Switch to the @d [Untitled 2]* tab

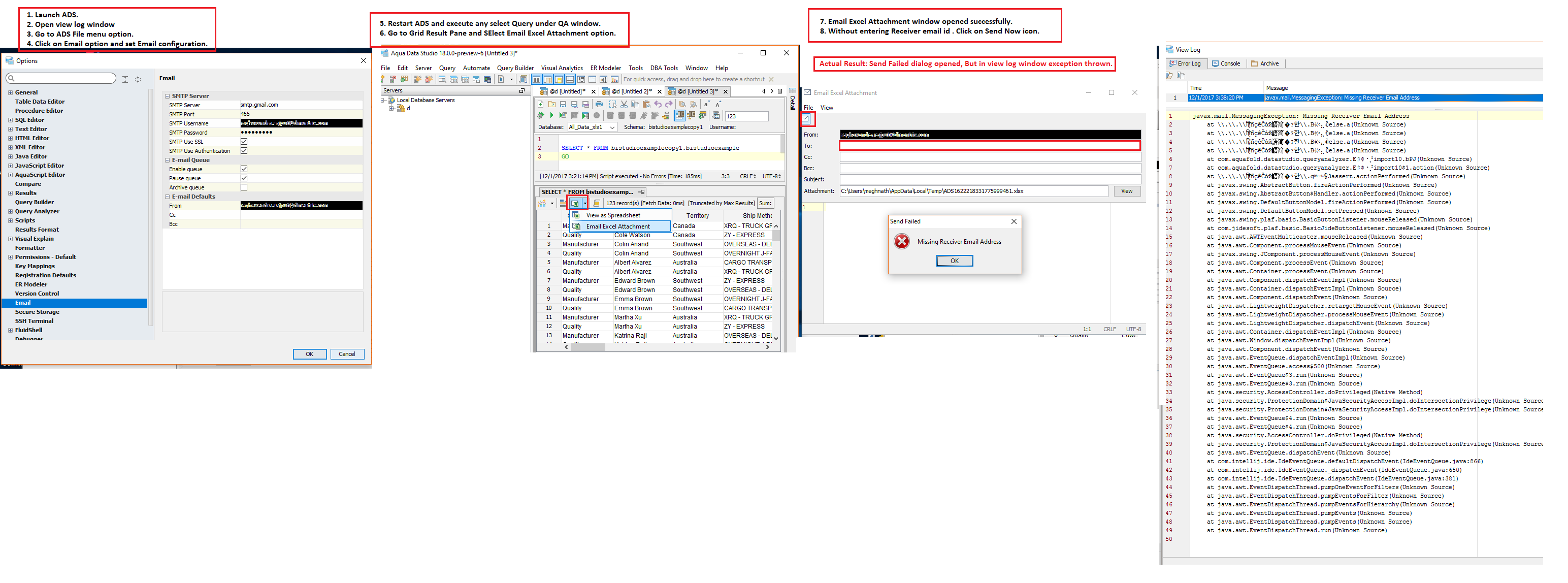tap(631, 92)
